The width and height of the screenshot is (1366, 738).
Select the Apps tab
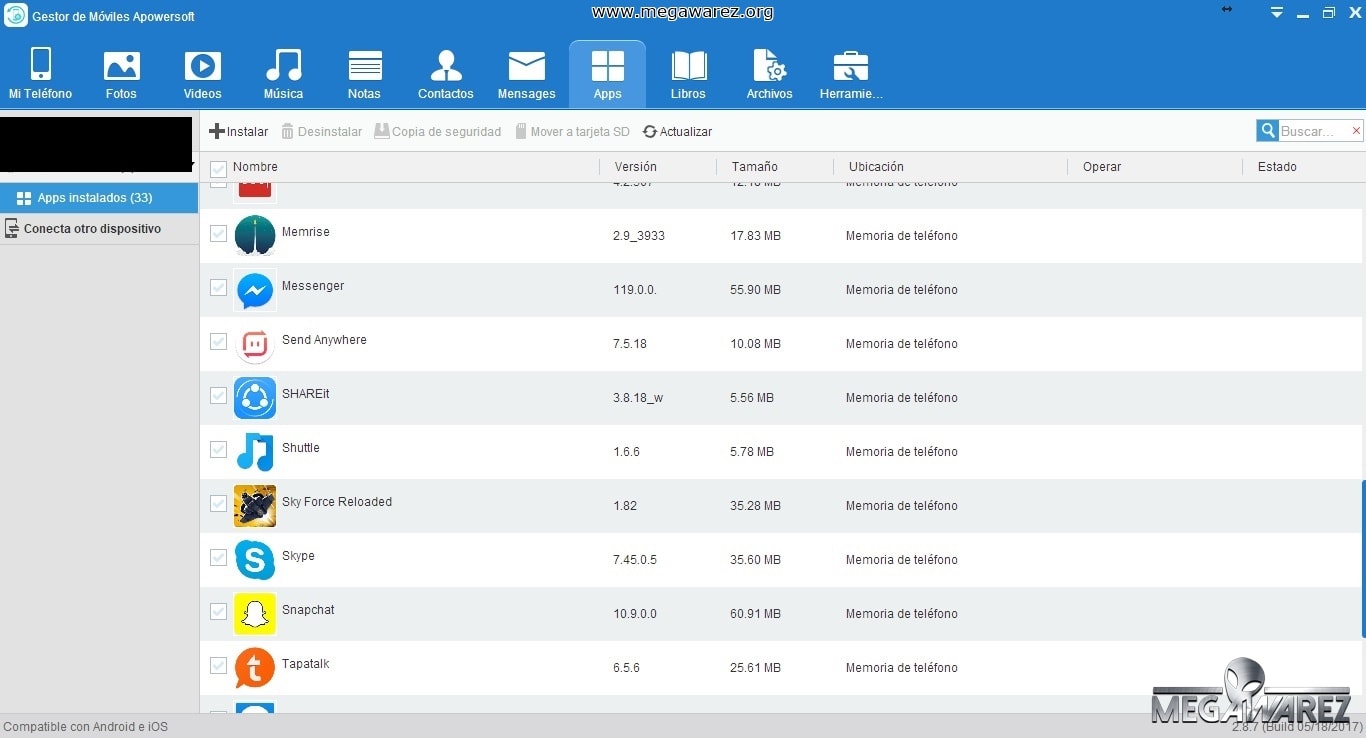click(x=607, y=75)
